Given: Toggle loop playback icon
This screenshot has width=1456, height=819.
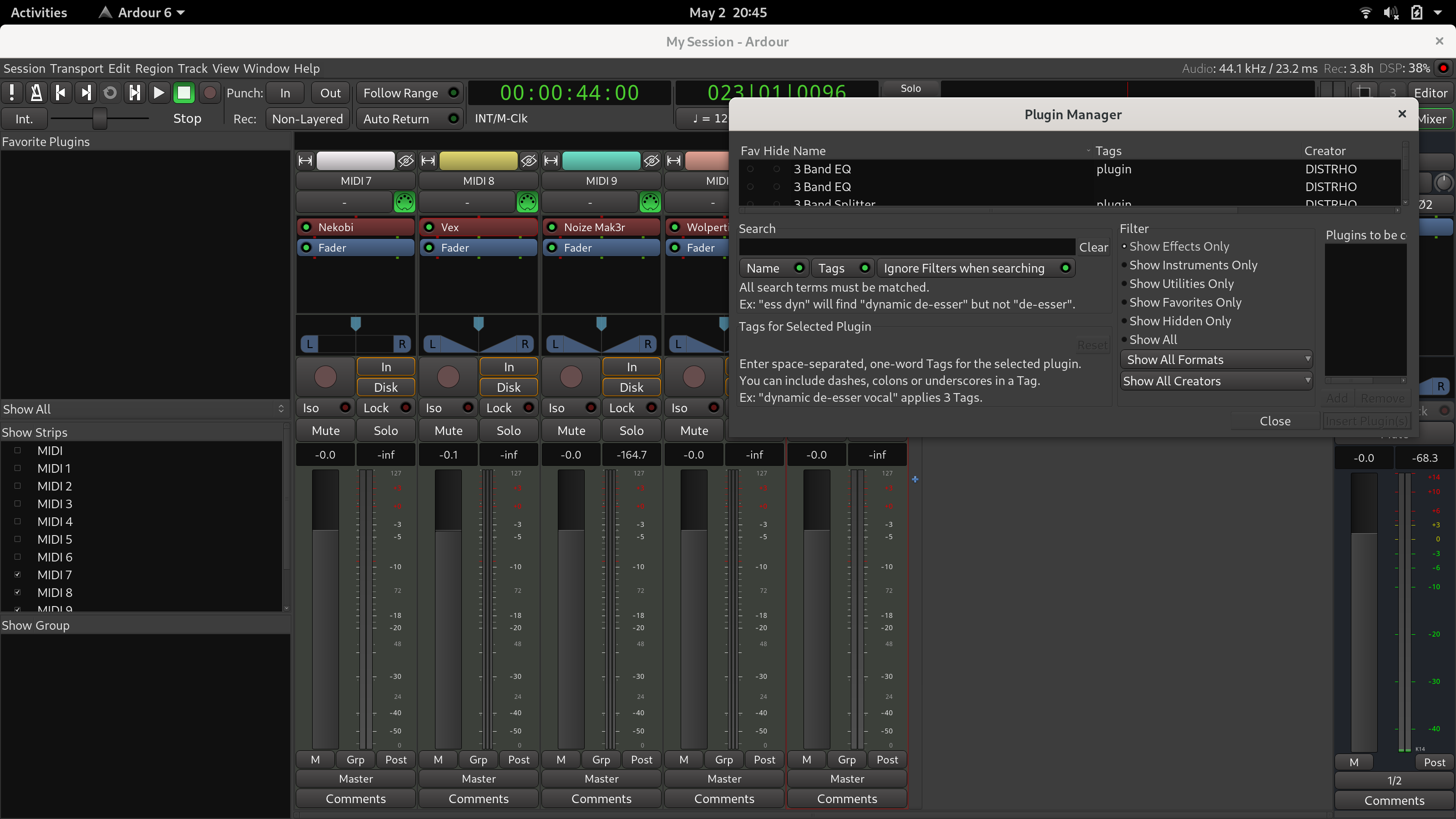Looking at the screenshot, I should pyautogui.click(x=110, y=93).
